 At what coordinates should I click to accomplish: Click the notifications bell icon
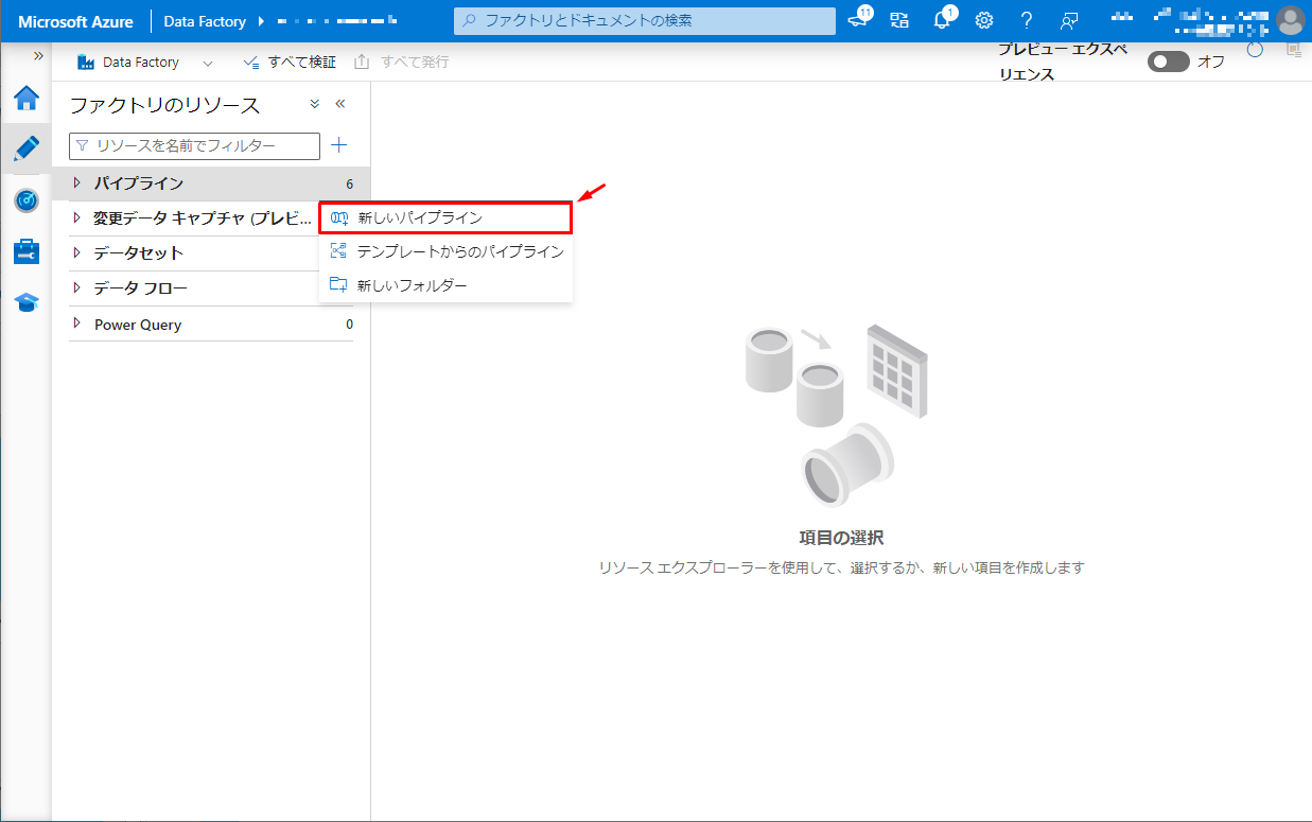coord(941,21)
